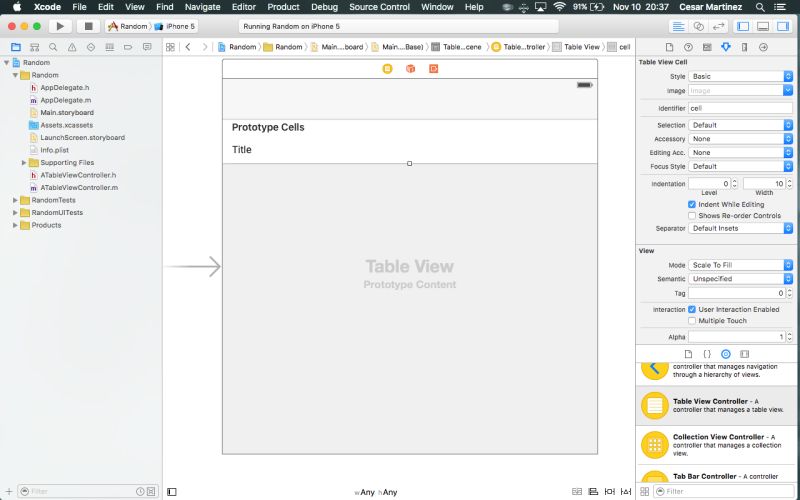Viewport: 800px width, 500px height.
Task: Toggle the bottom Debug area
Action: 763,27
